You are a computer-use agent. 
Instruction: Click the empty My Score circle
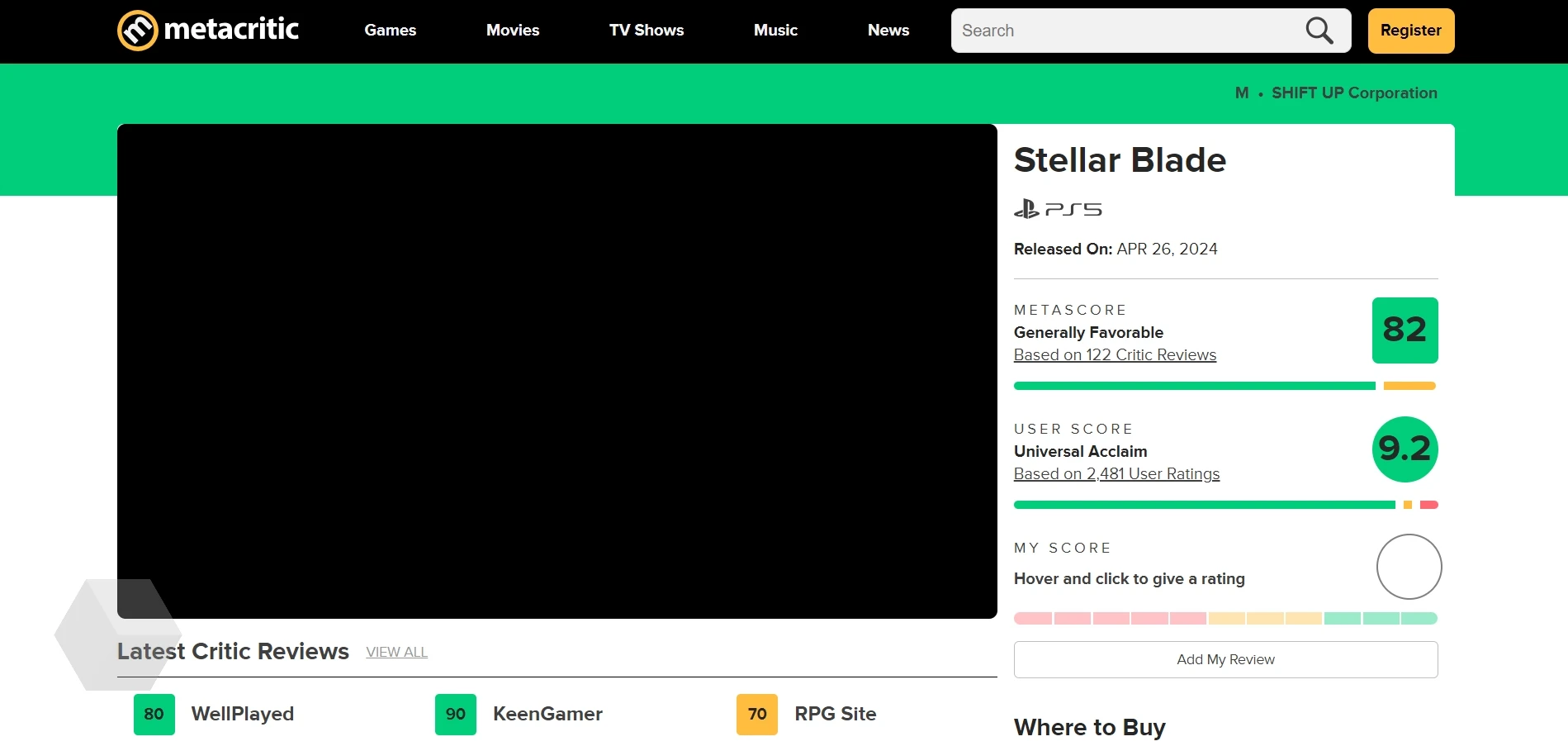[1409, 567]
